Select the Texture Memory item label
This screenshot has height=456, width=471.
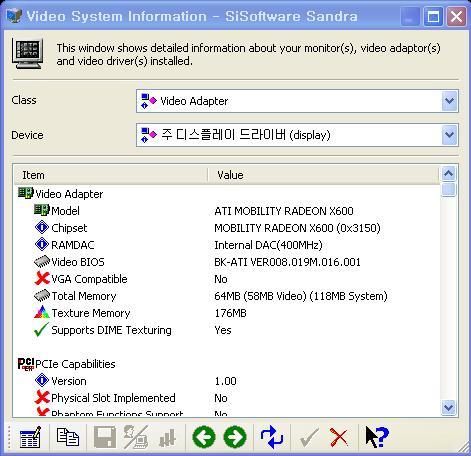tap(91, 313)
